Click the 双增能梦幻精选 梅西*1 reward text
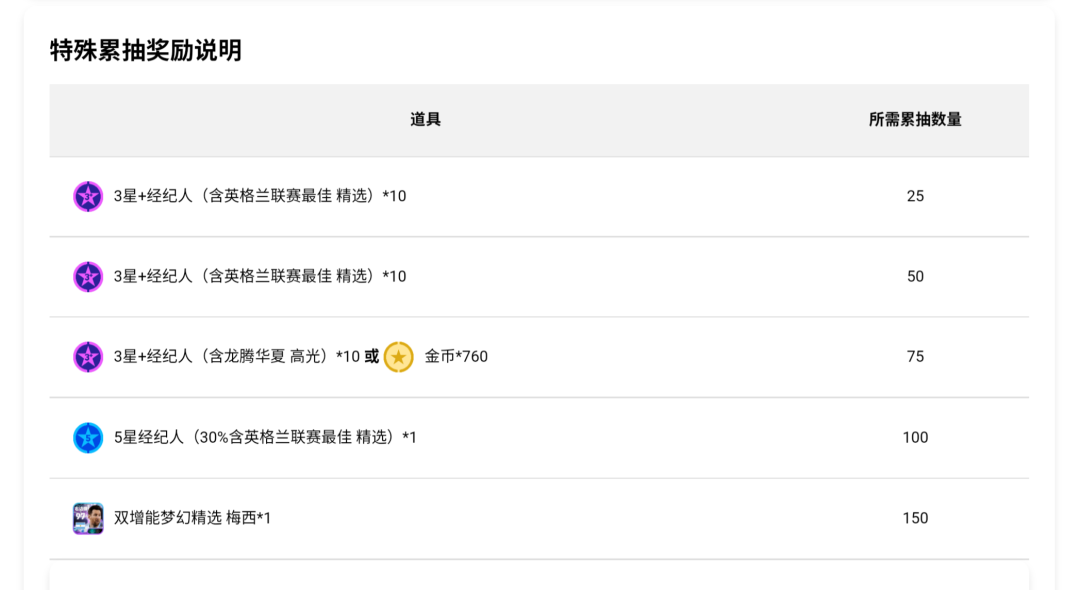The width and height of the screenshot is (1080, 590). [x=192, y=518]
